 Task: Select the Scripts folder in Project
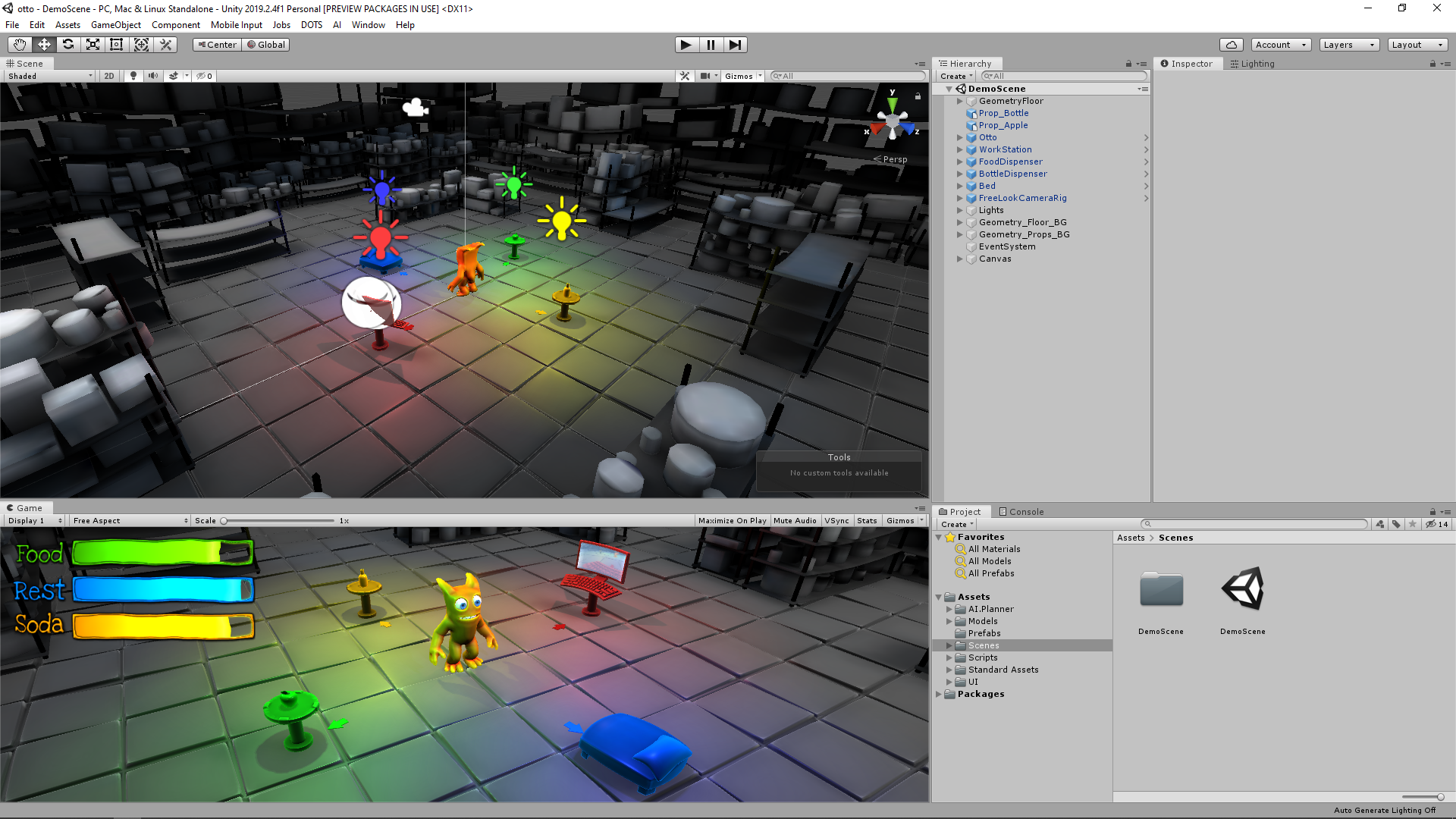pyautogui.click(x=983, y=657)
